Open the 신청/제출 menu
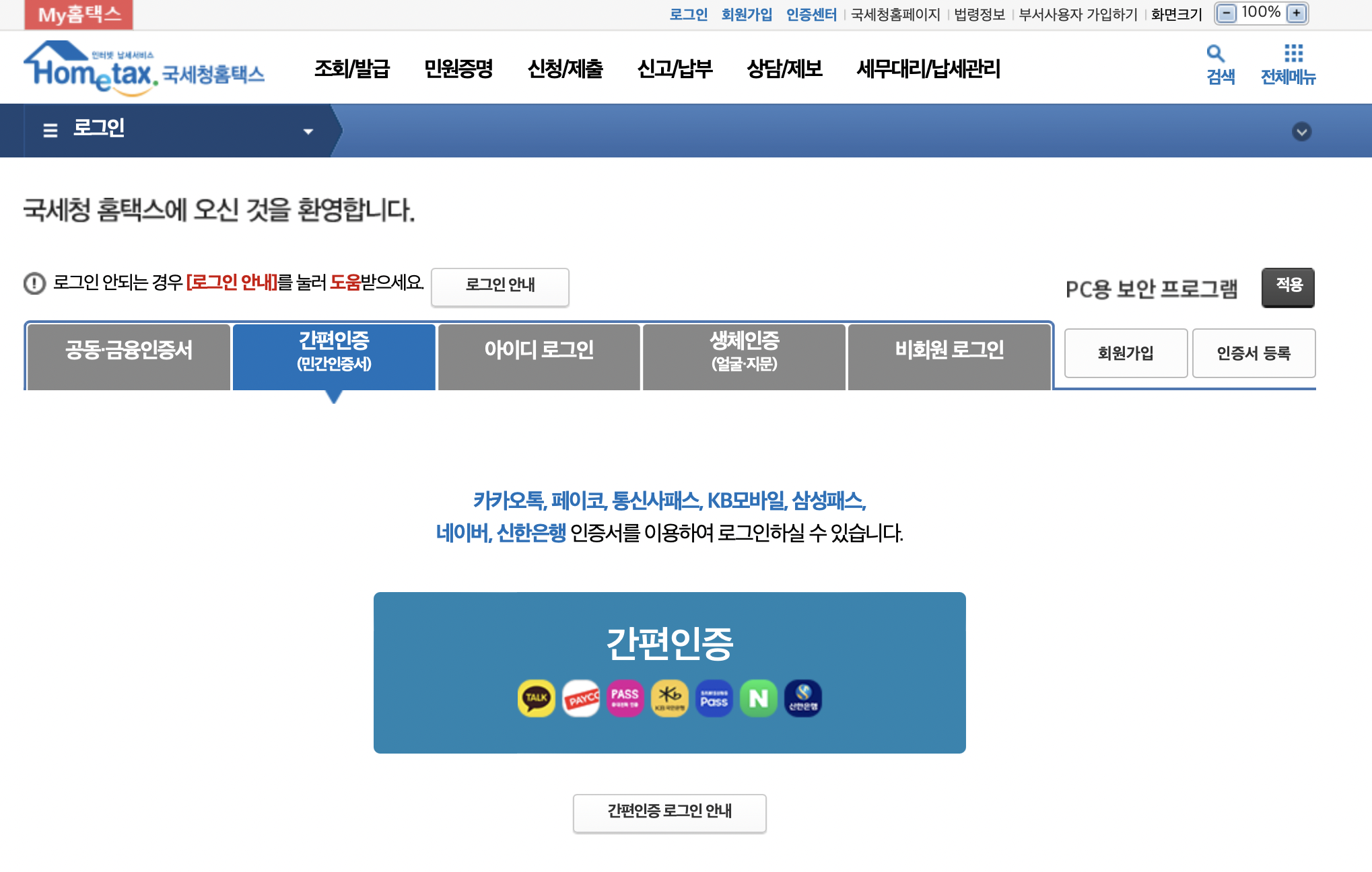Screen dimensions: 1372x872 click(x=565, y=69)
